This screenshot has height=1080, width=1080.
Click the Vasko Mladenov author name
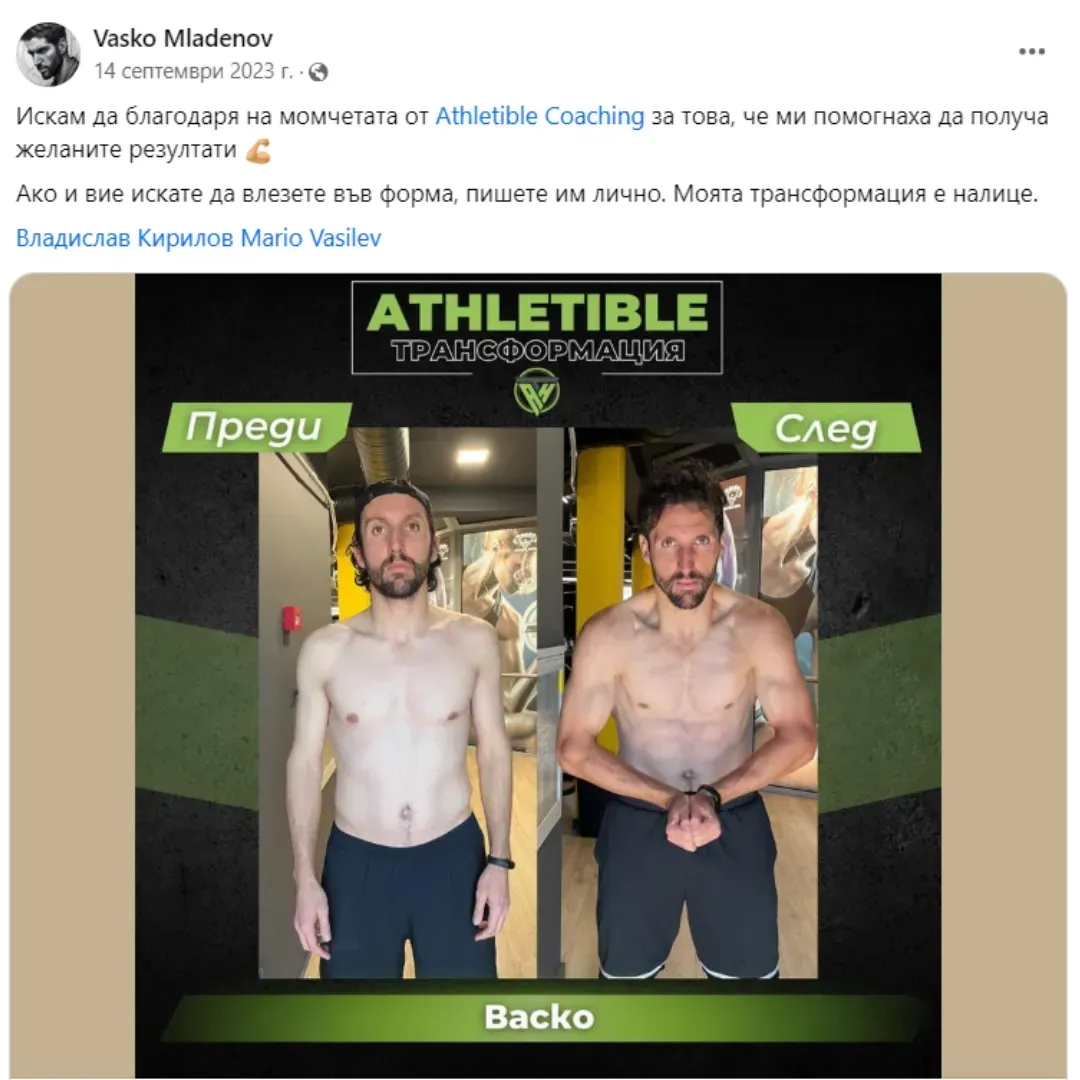point(183,38)
